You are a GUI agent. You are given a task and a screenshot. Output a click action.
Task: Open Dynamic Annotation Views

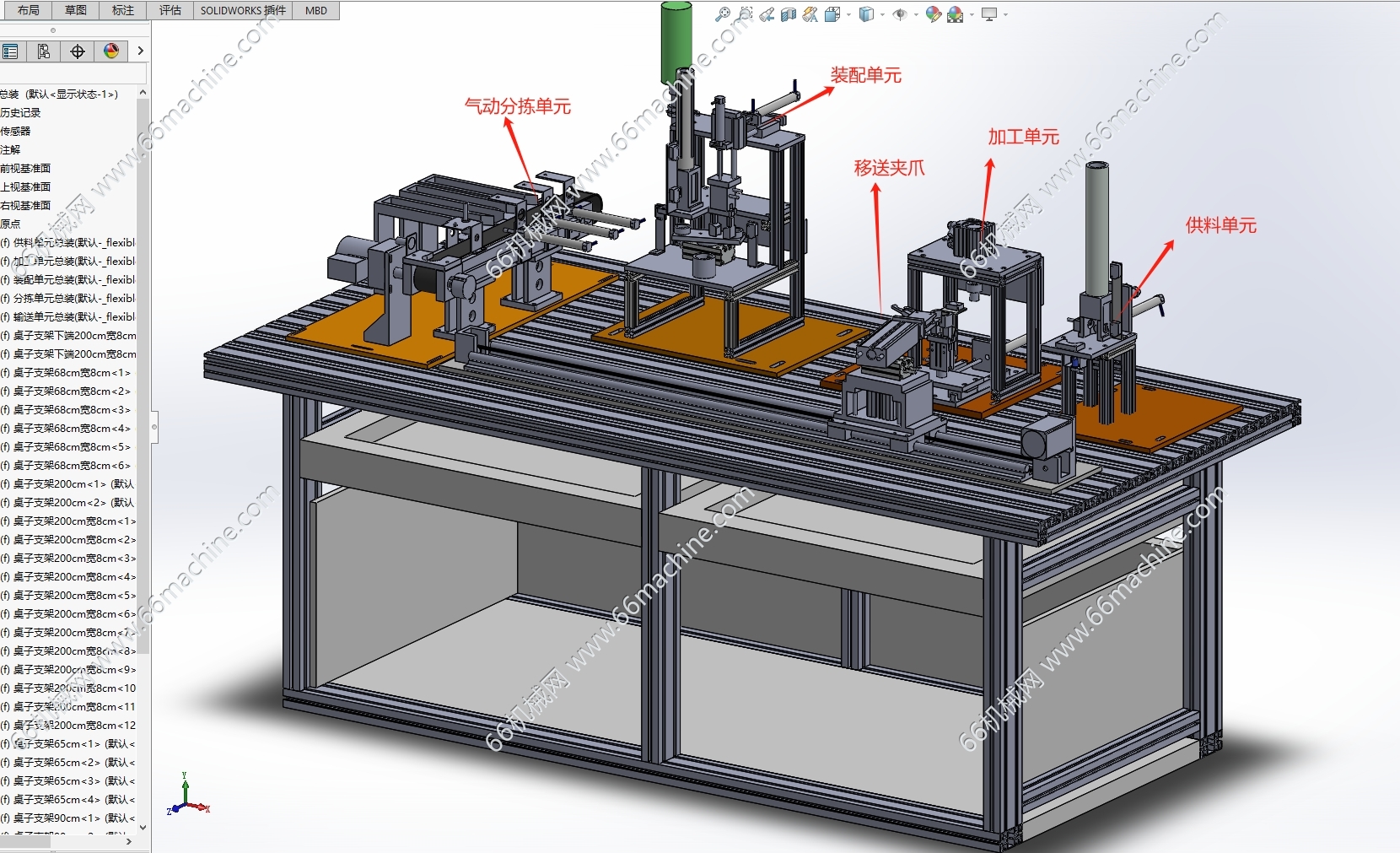810,14
